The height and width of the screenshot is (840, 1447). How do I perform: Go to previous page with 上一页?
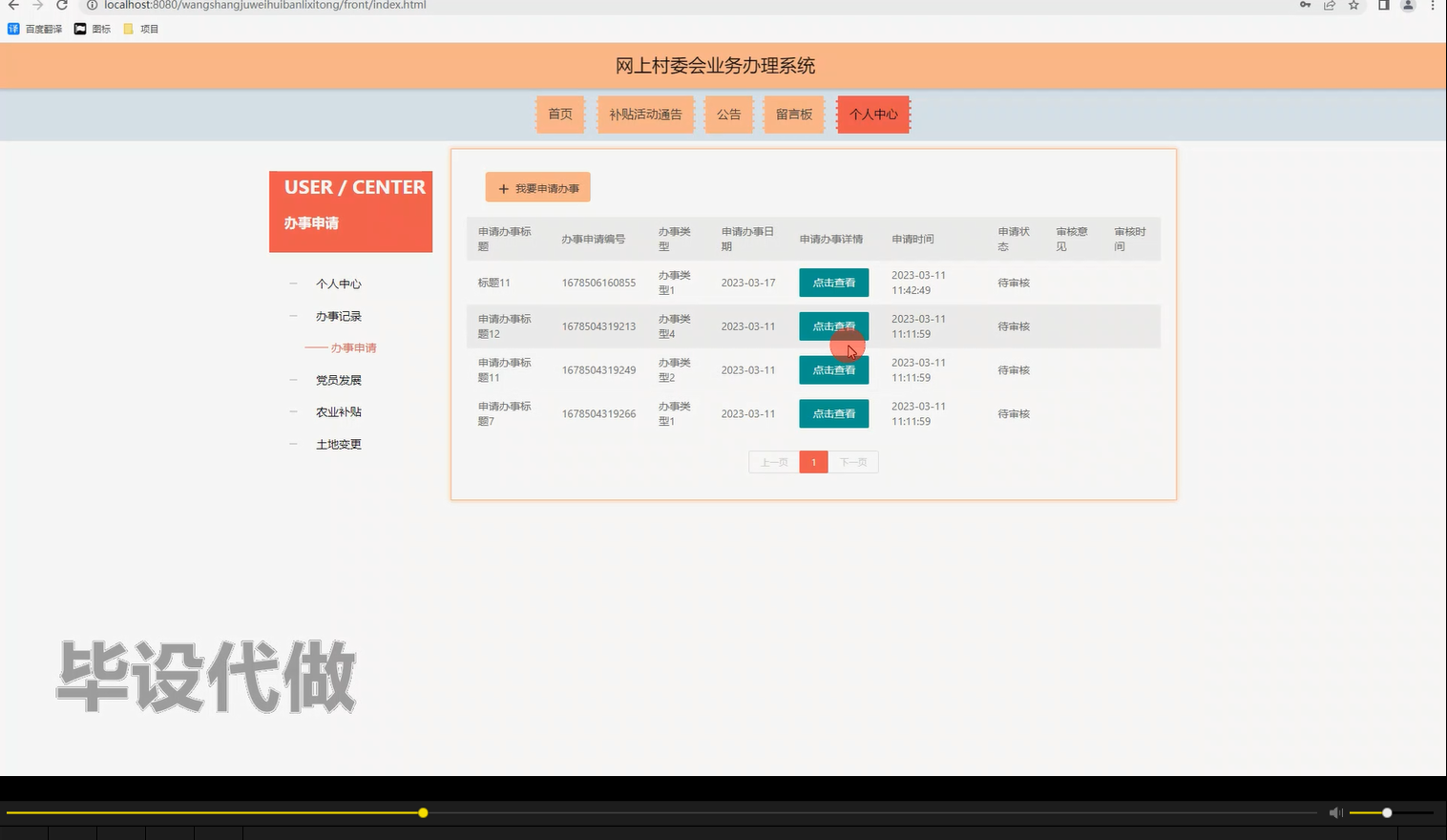(774, 462)
